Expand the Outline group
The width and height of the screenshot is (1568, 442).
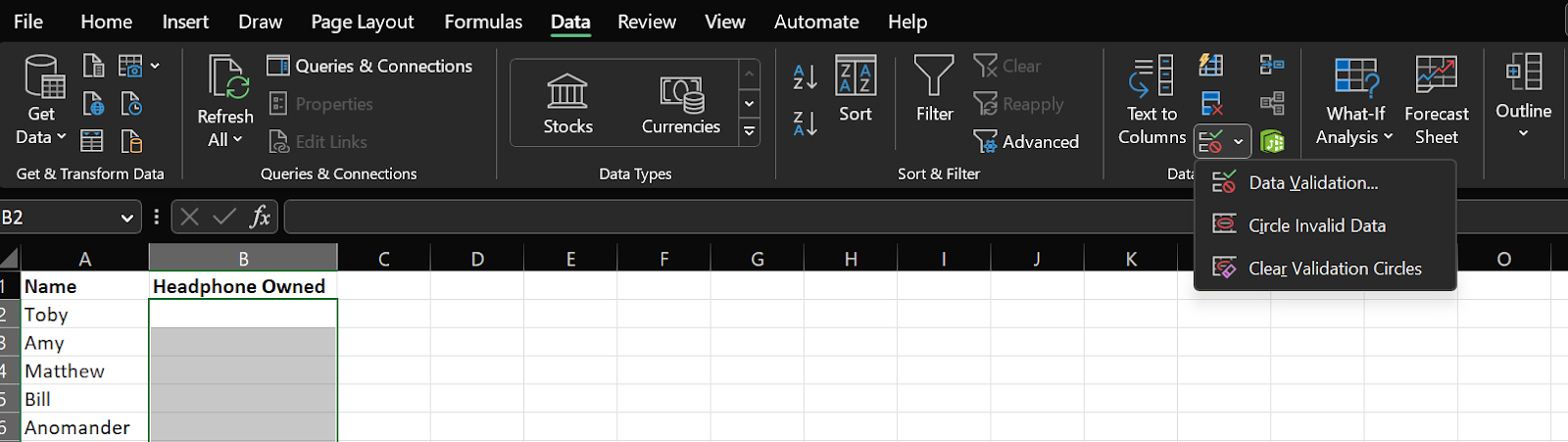pyautogui.click(x=1523, y=96)
